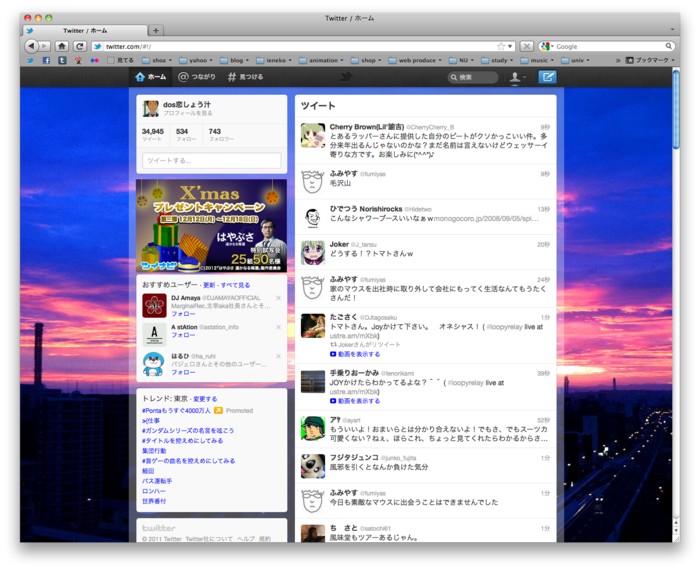Select the Twitter / ホーム browser tab

(x=85, y=30)
